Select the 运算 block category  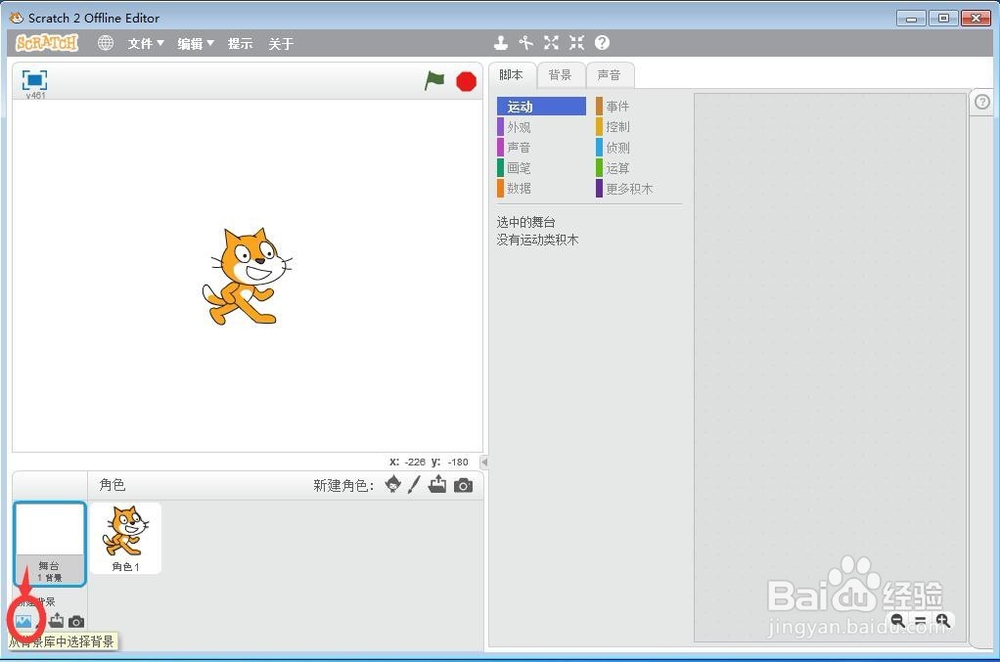pyautogui.click(x=640, y=168)
